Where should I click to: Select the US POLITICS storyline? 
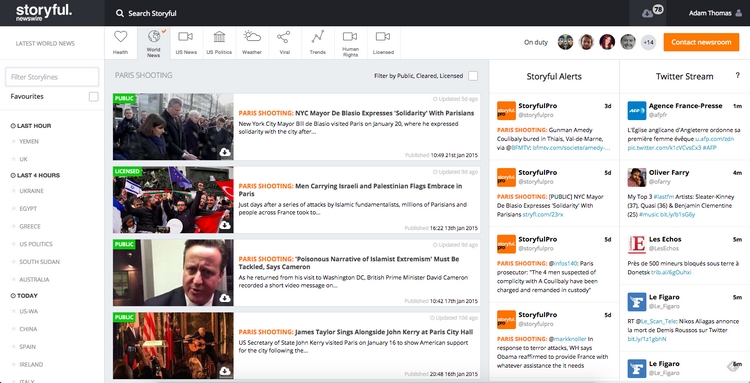point(36,244)
